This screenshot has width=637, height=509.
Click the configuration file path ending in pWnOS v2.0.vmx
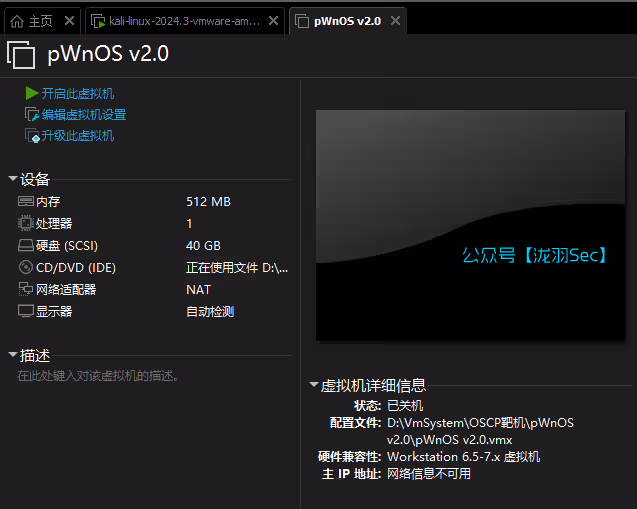[480, 431]
